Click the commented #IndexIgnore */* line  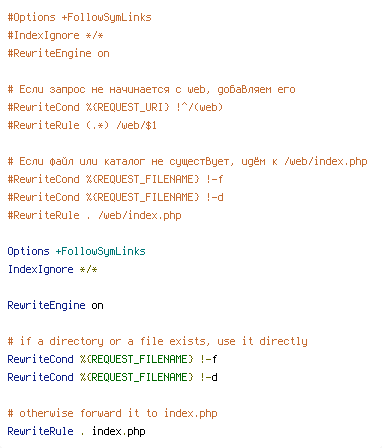pyautogui.click(x=55, y=35)
